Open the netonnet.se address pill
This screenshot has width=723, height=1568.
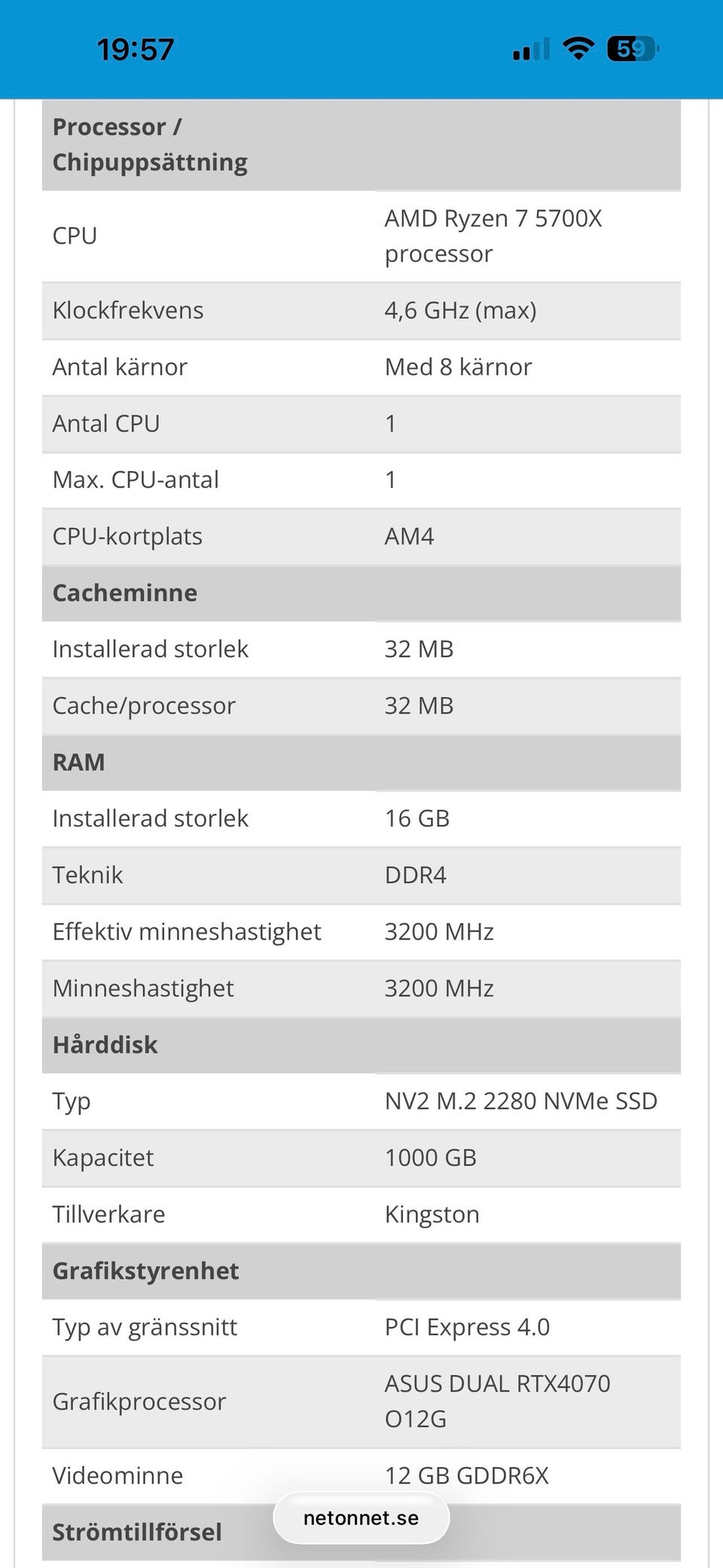pyautogui.click(x=361, y=1518)
